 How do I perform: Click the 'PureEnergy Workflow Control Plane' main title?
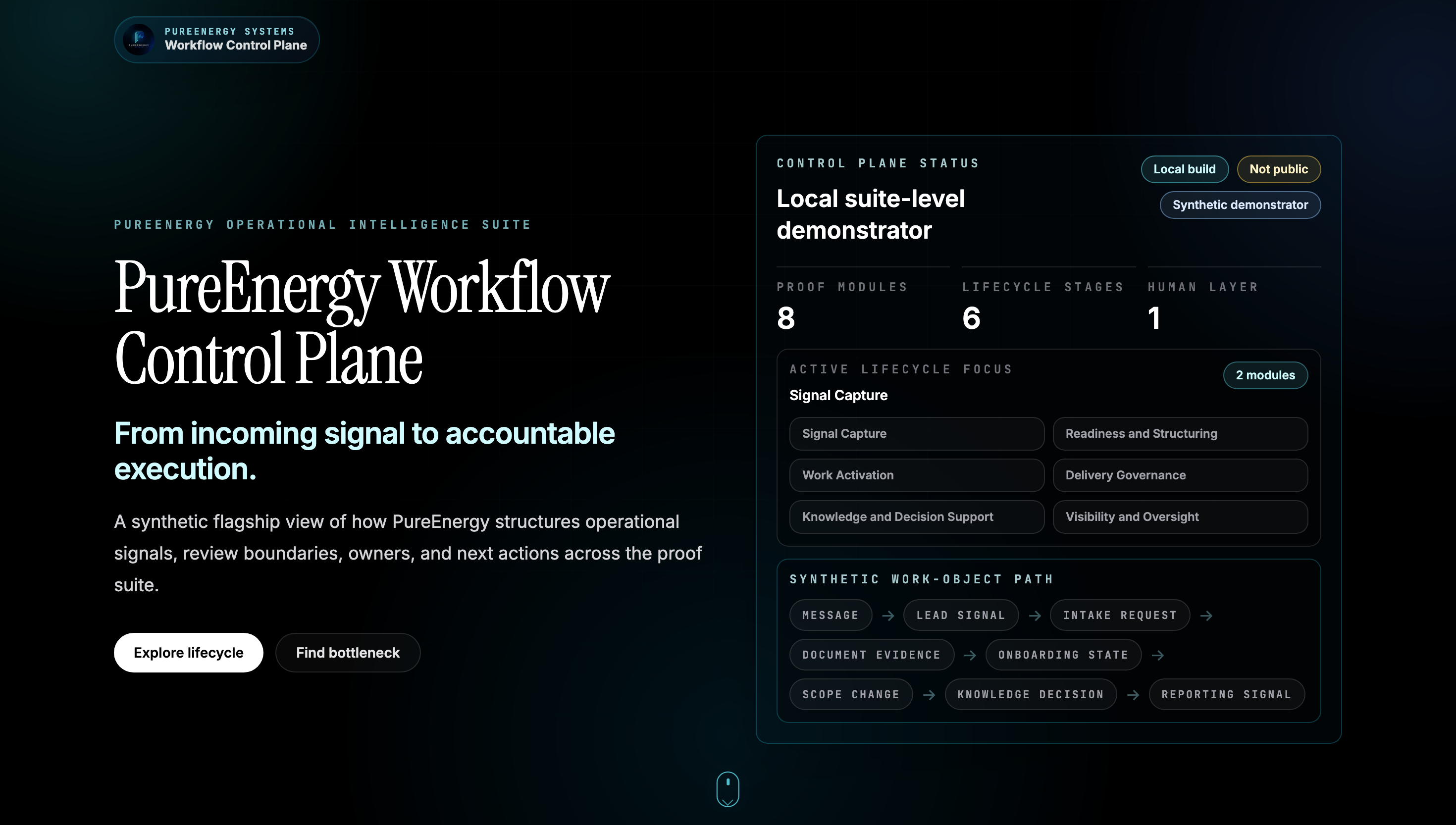[362, 322]
